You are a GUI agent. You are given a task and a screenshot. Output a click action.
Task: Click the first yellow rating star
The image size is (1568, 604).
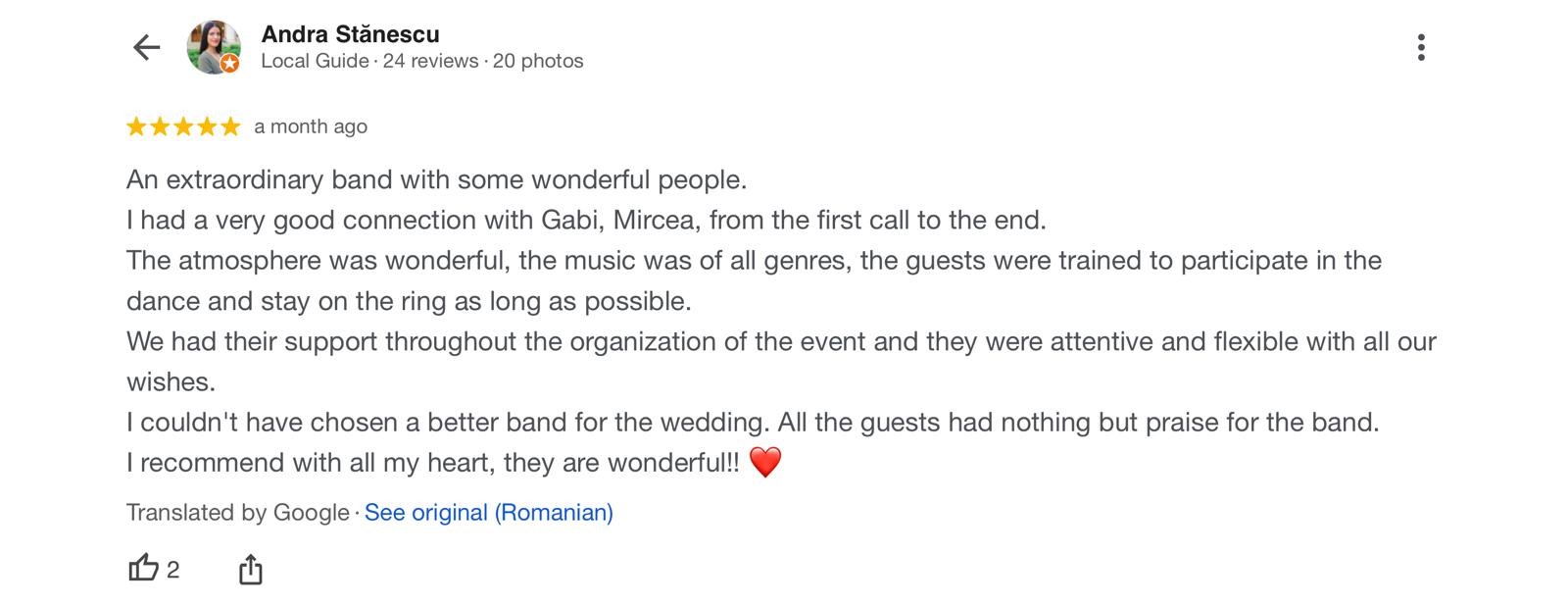(136, 126)
